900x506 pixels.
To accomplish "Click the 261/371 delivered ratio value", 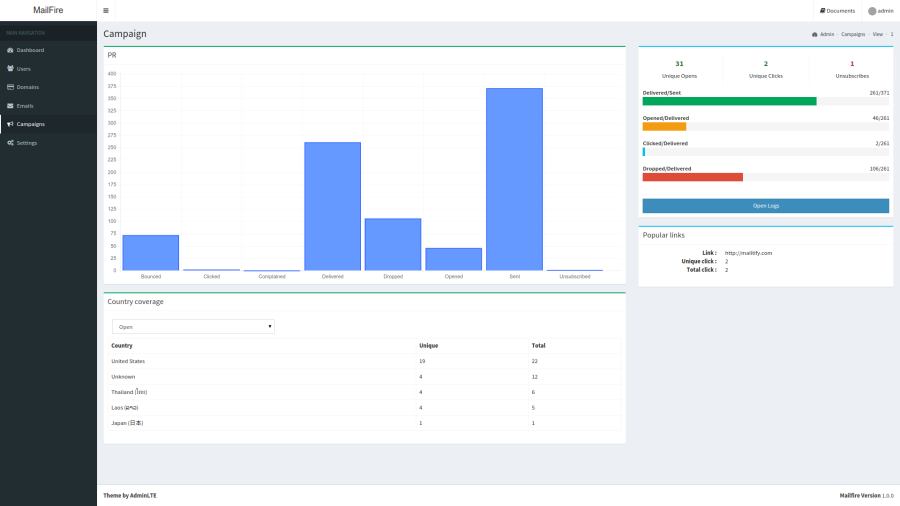I will [x=879, y=93].
